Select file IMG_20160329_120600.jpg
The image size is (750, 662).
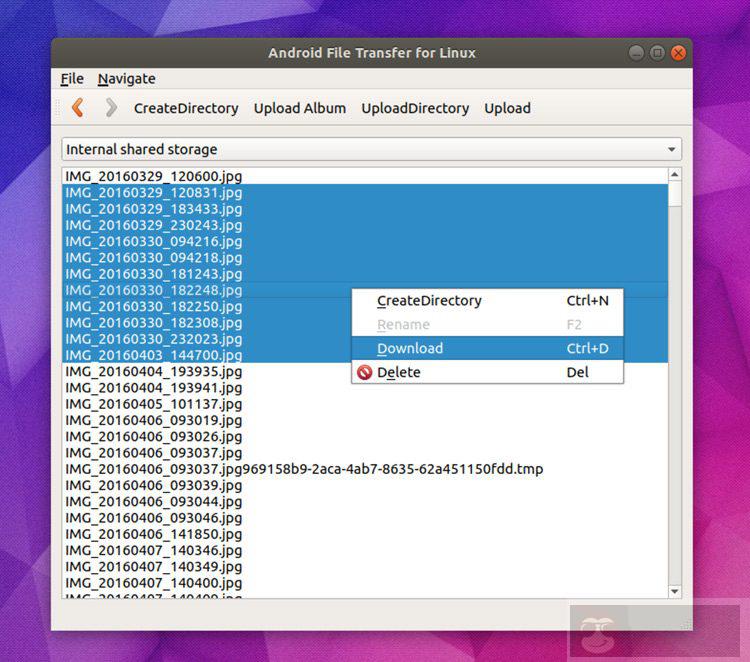click(x=154, y=176)
